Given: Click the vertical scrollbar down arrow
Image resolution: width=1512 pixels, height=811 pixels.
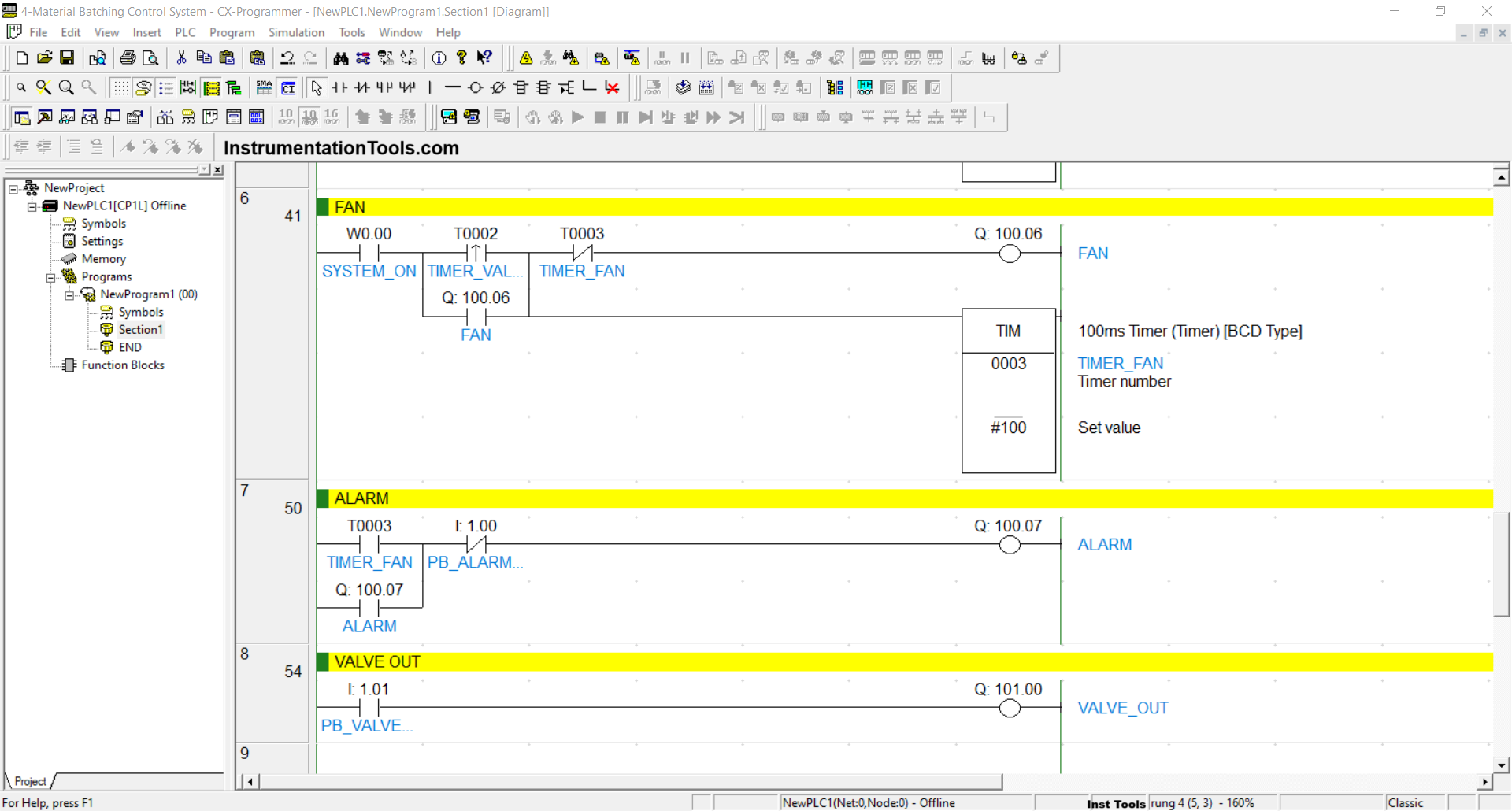Looking at the screenshot, I should pyautogui.click(x=1502, y=765).
